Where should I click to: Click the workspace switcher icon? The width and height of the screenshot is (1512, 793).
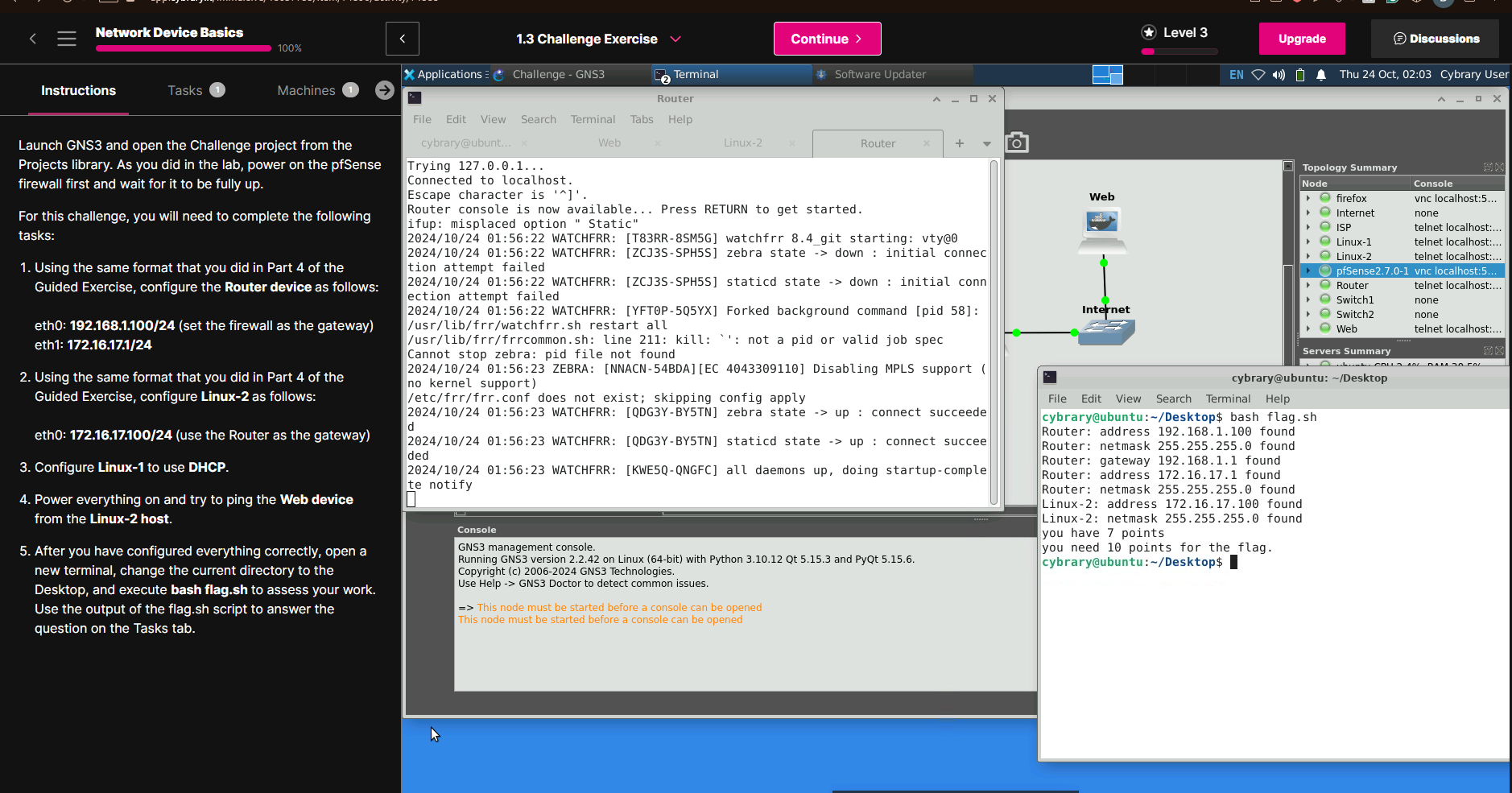(1107, 75)
